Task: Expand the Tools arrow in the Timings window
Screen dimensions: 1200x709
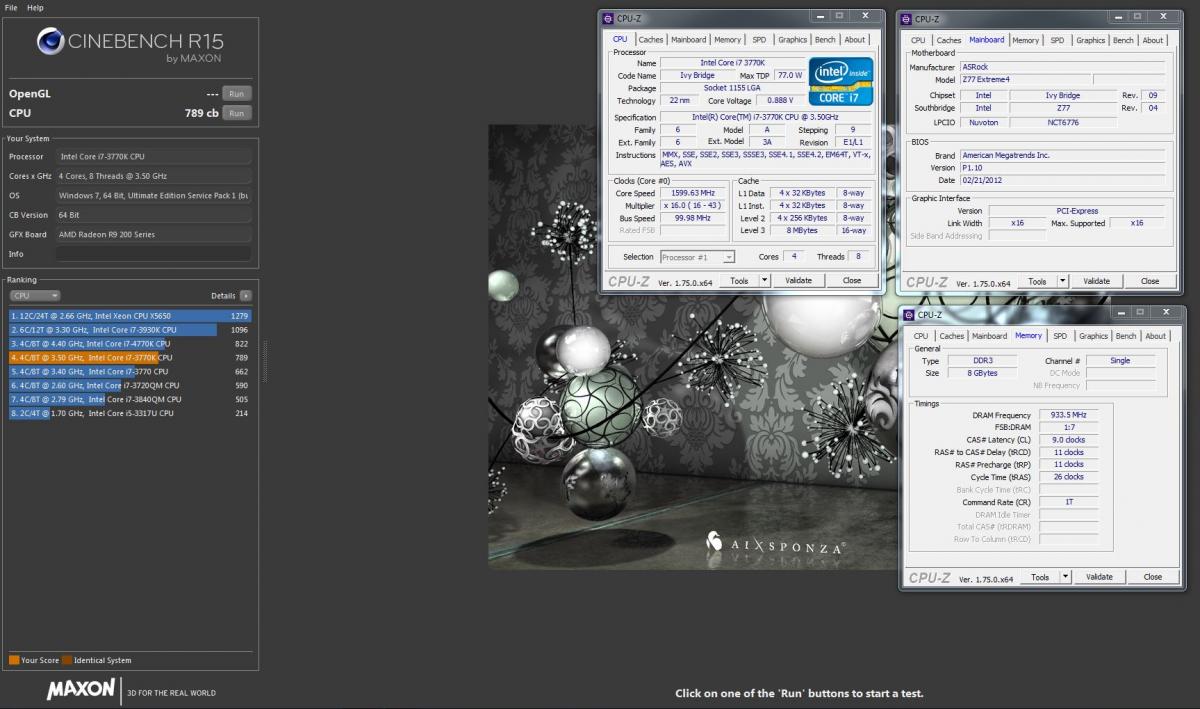Action: point(1066,577)
